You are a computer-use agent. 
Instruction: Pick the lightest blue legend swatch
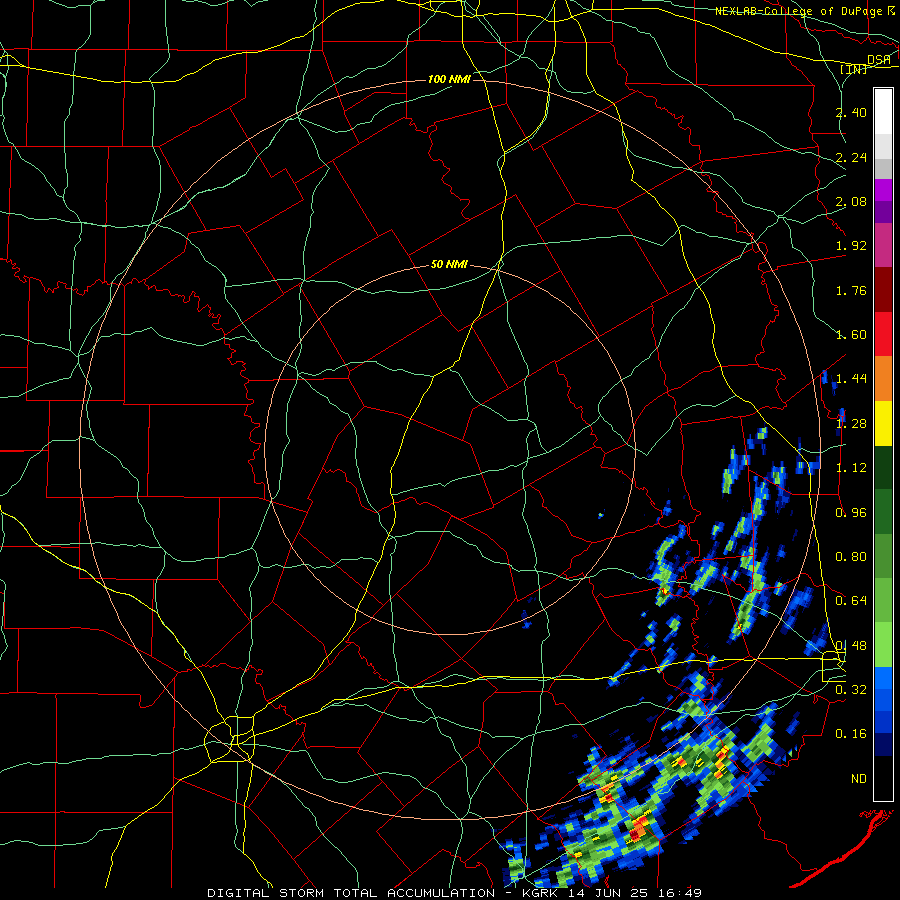pyautogui.click(x=883, y=678)
